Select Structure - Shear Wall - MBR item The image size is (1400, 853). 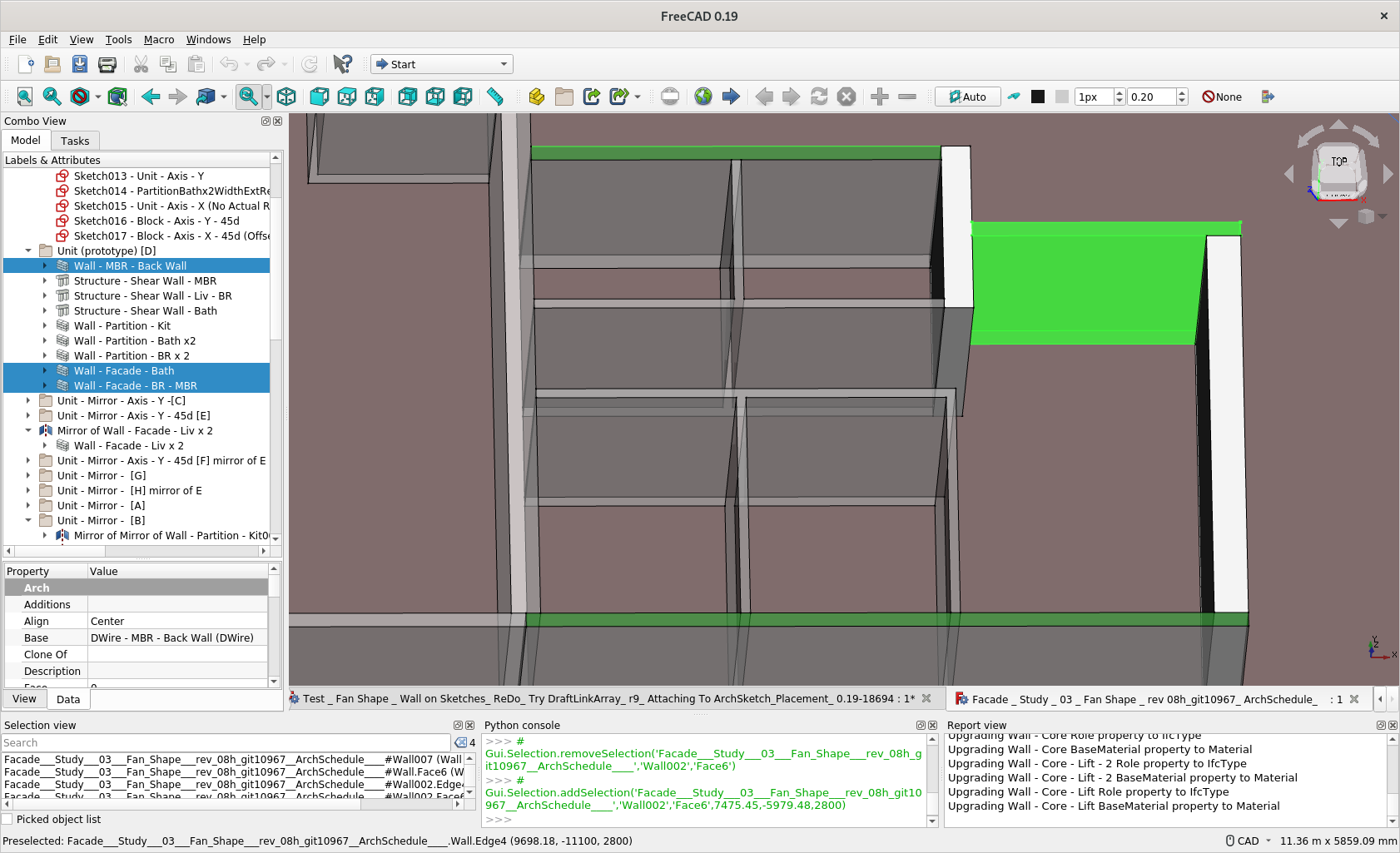[145, 280]
